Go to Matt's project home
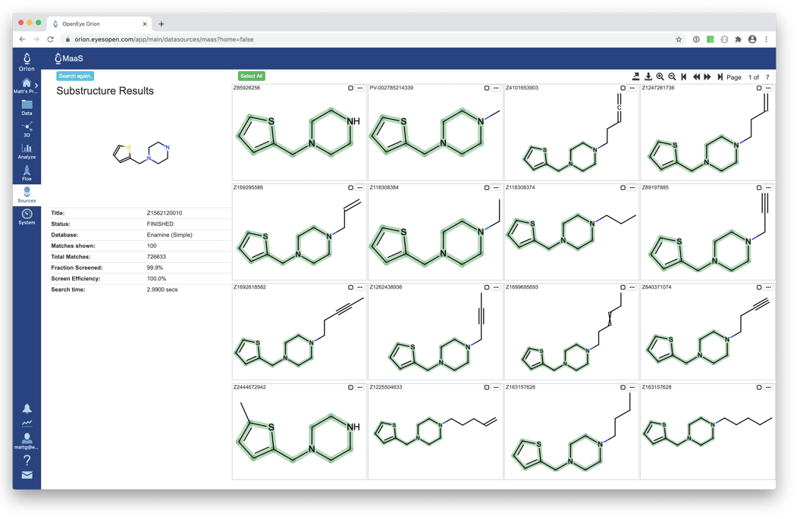The image size is (800, 519). click(24, 85)
